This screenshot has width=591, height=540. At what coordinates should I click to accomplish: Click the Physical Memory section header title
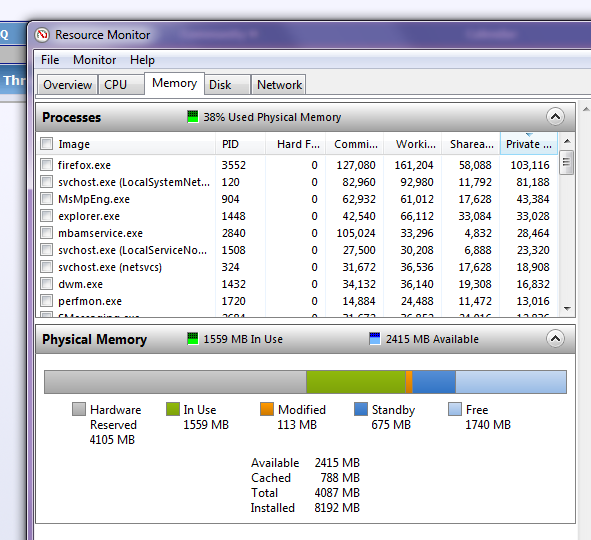coord(94,339)
